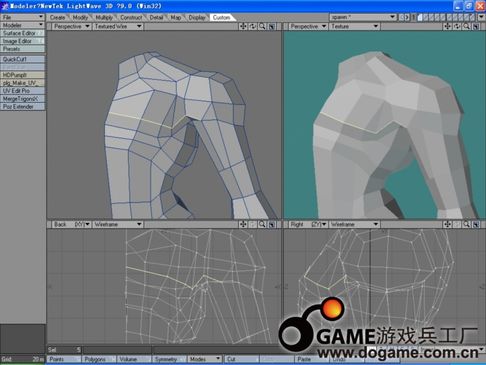Viewport: 486px width, 365px height.
Task: Open the Presets panel
Action: pyautogui.click(x=22, y=49)
